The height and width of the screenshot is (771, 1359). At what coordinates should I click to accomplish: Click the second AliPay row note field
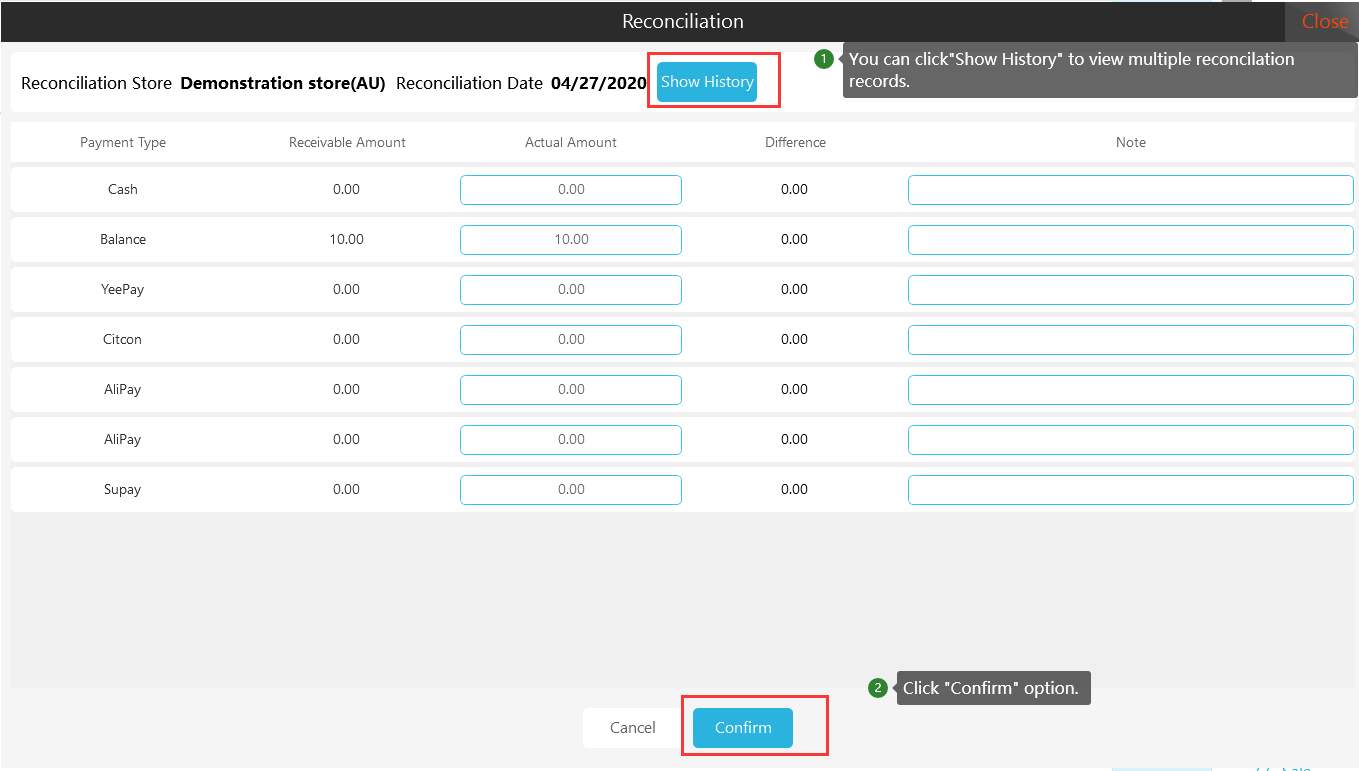click(1130, 440)
